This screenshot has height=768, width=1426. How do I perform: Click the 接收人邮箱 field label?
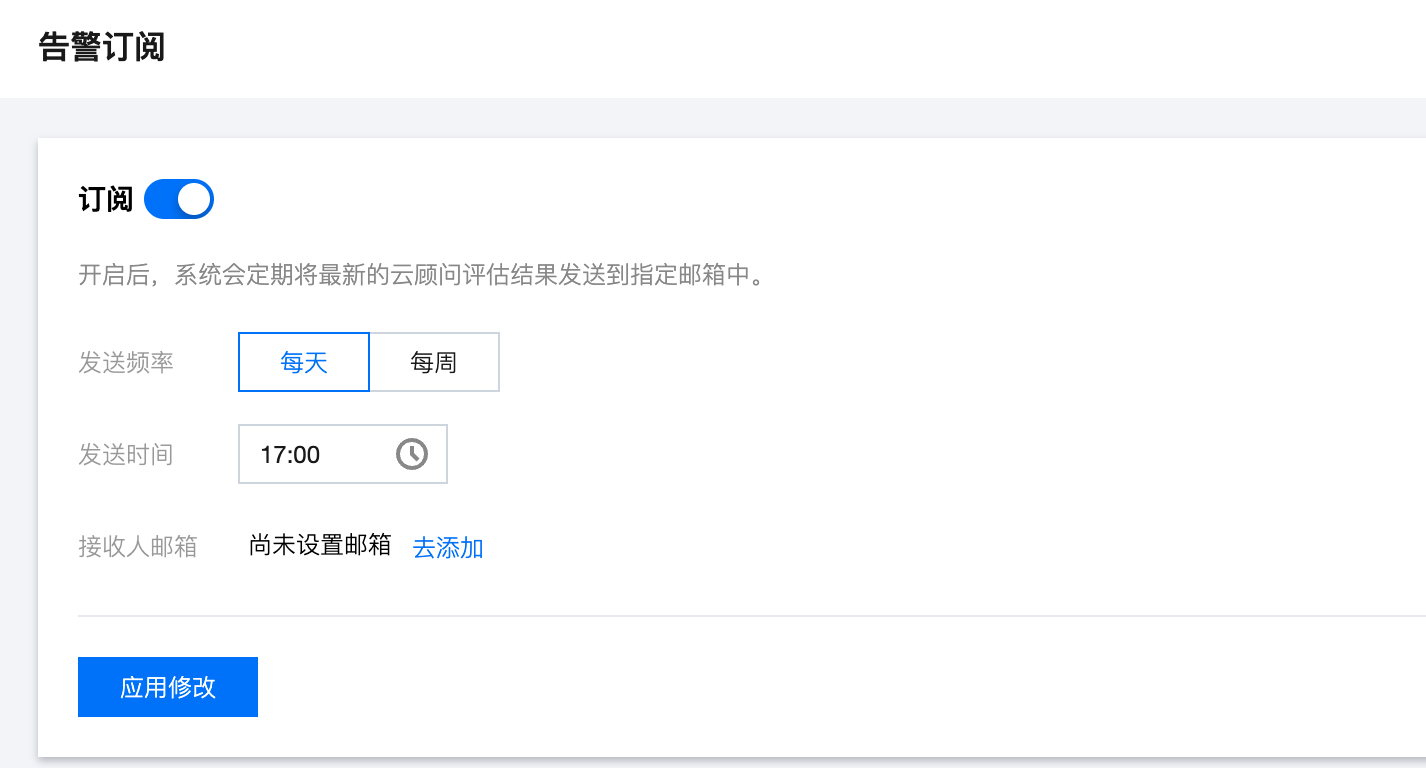(138, 547)
